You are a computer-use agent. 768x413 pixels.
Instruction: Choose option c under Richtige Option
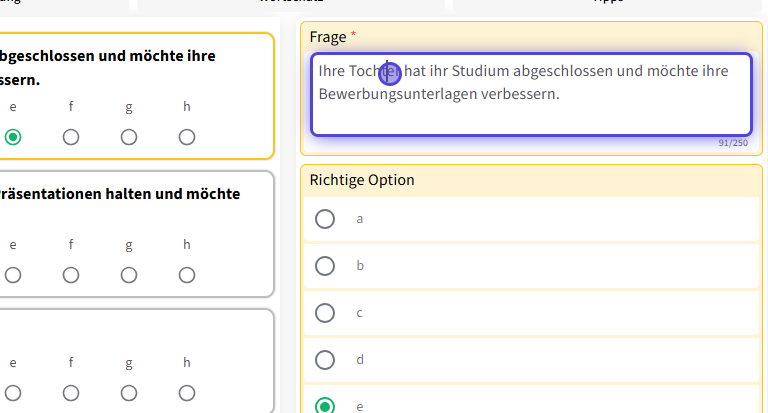tap(325, 313)
